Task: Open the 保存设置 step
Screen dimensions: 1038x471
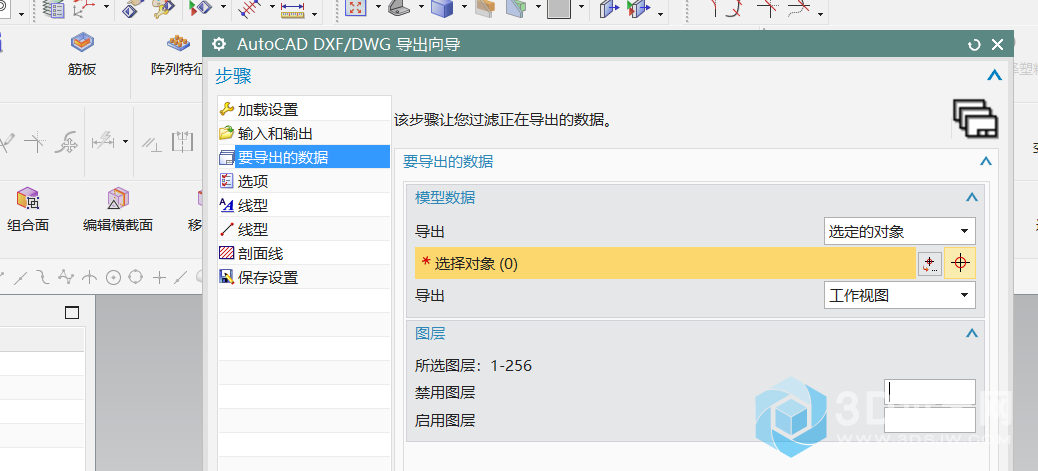Action: pyautogui.click(x=304, y=277)
